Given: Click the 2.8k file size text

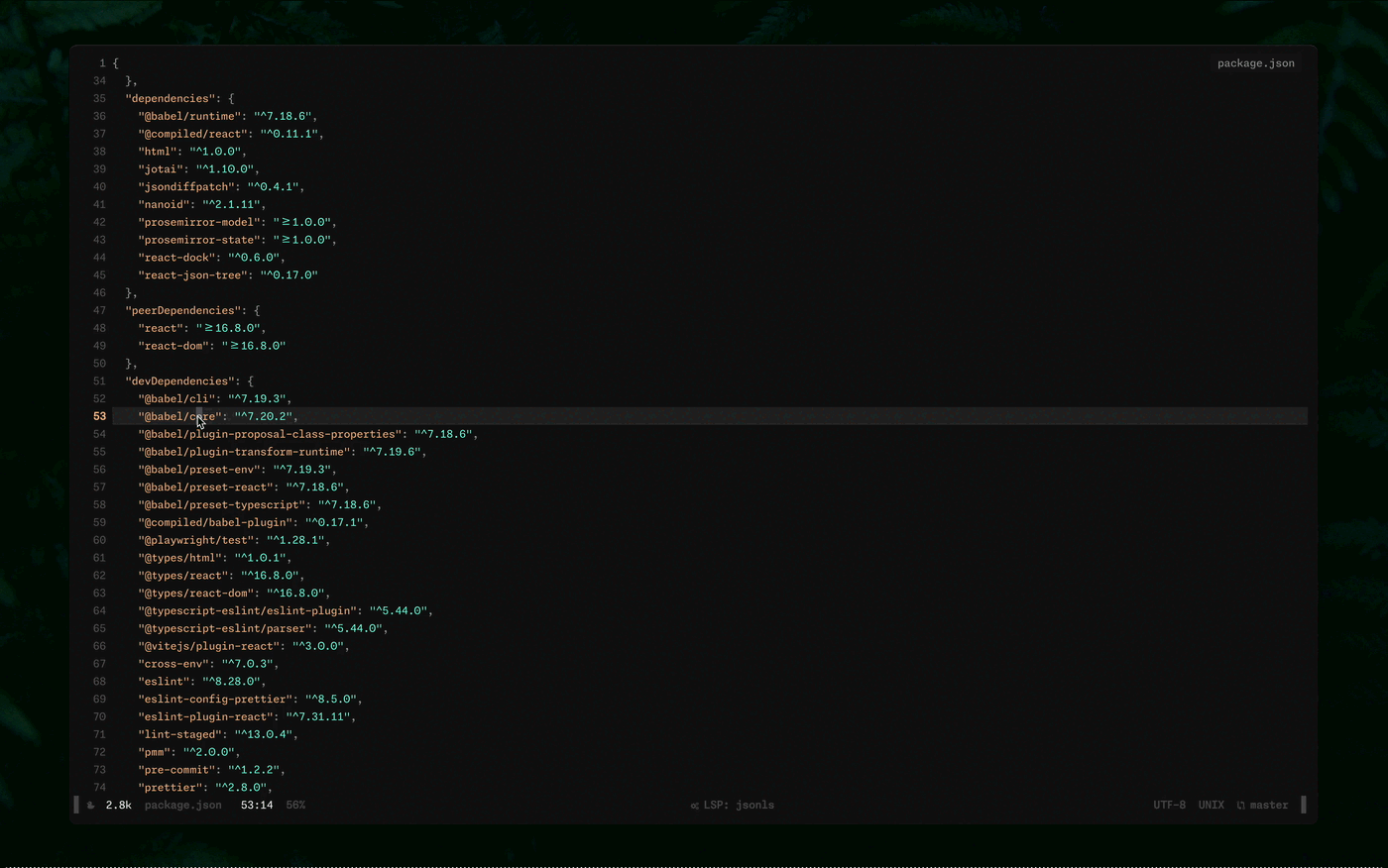Looking at the screenshot, I should (x=119, y=806).
